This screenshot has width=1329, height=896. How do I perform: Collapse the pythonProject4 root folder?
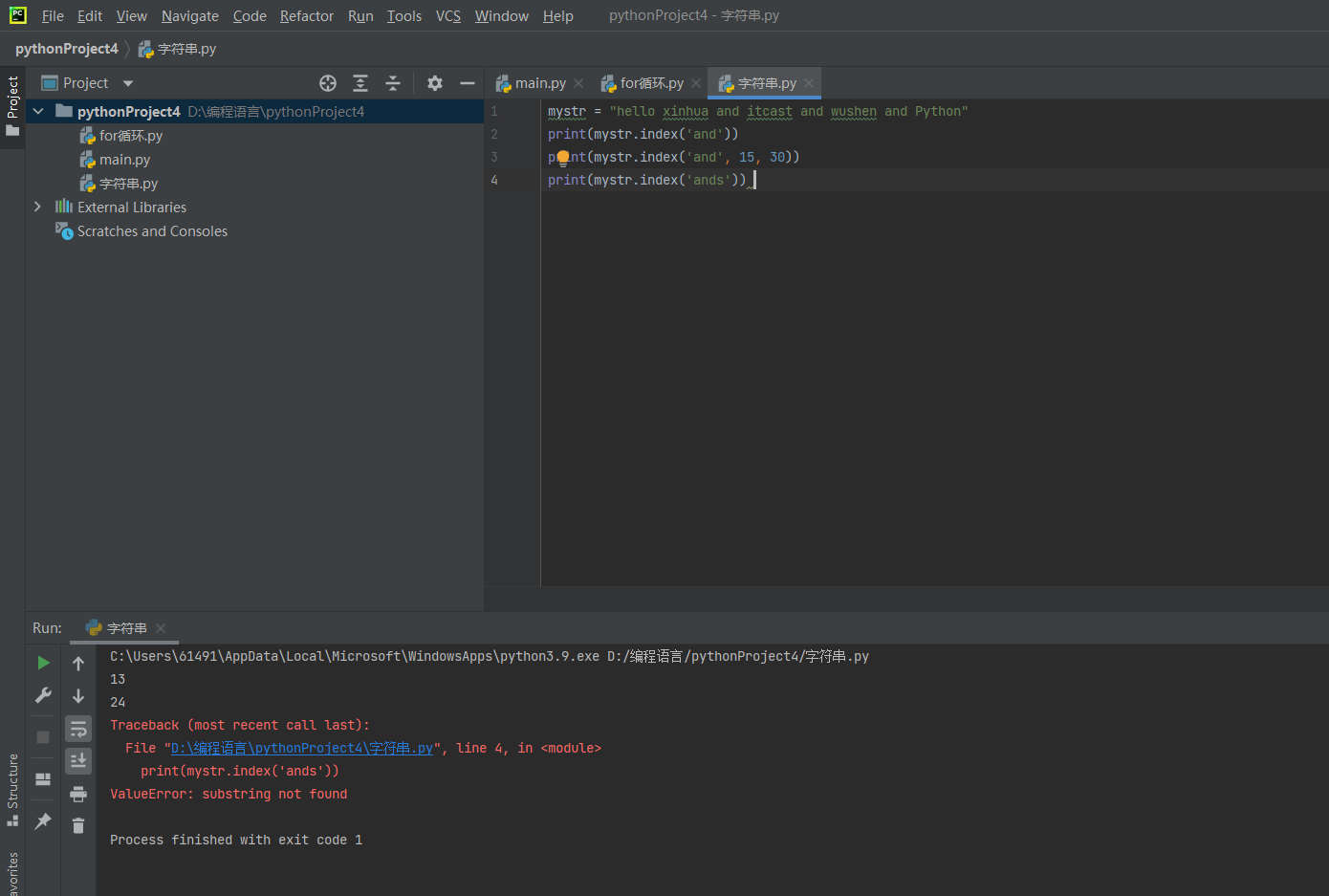coord(38,112)
